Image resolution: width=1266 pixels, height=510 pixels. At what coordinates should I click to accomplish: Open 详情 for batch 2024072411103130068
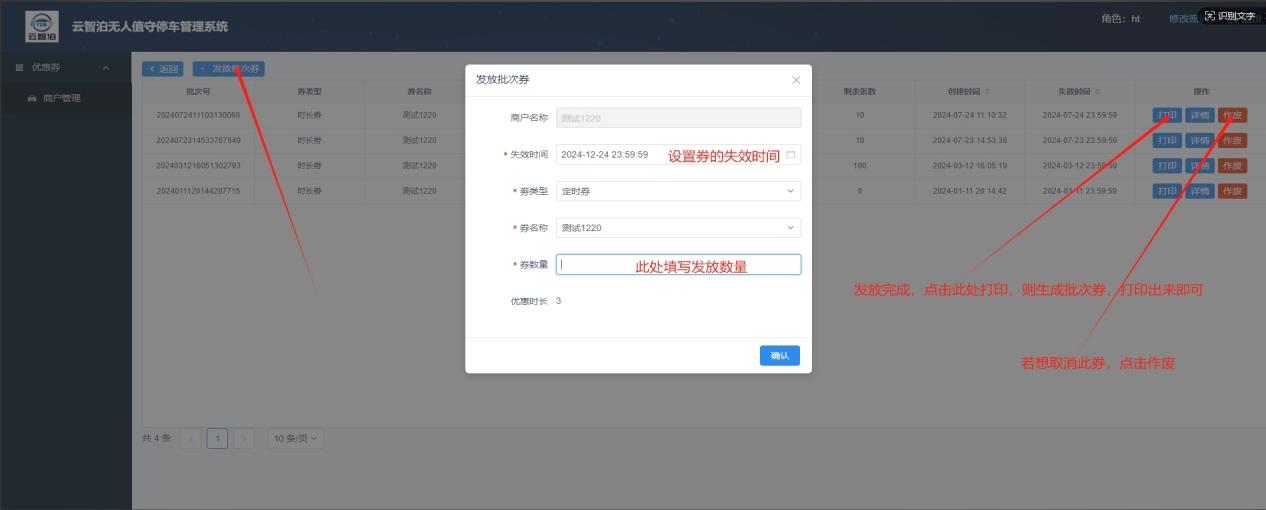pyautogui.click(x=1199, y=115)
